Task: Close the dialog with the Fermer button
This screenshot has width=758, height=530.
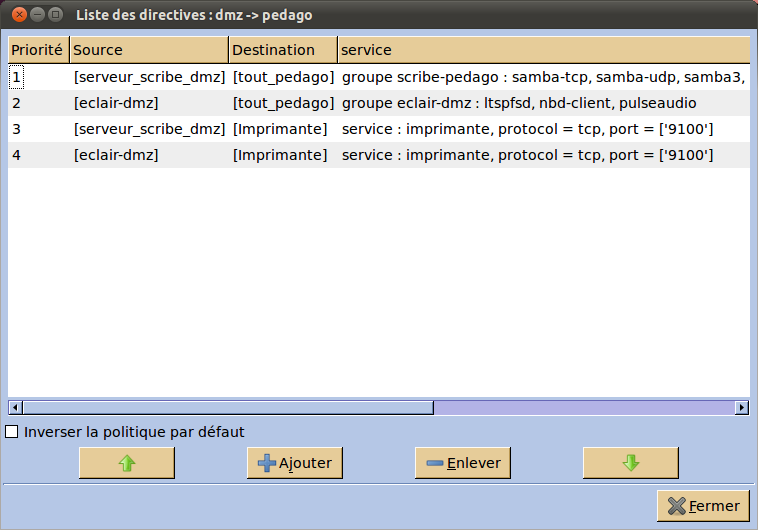Action: 703,506
